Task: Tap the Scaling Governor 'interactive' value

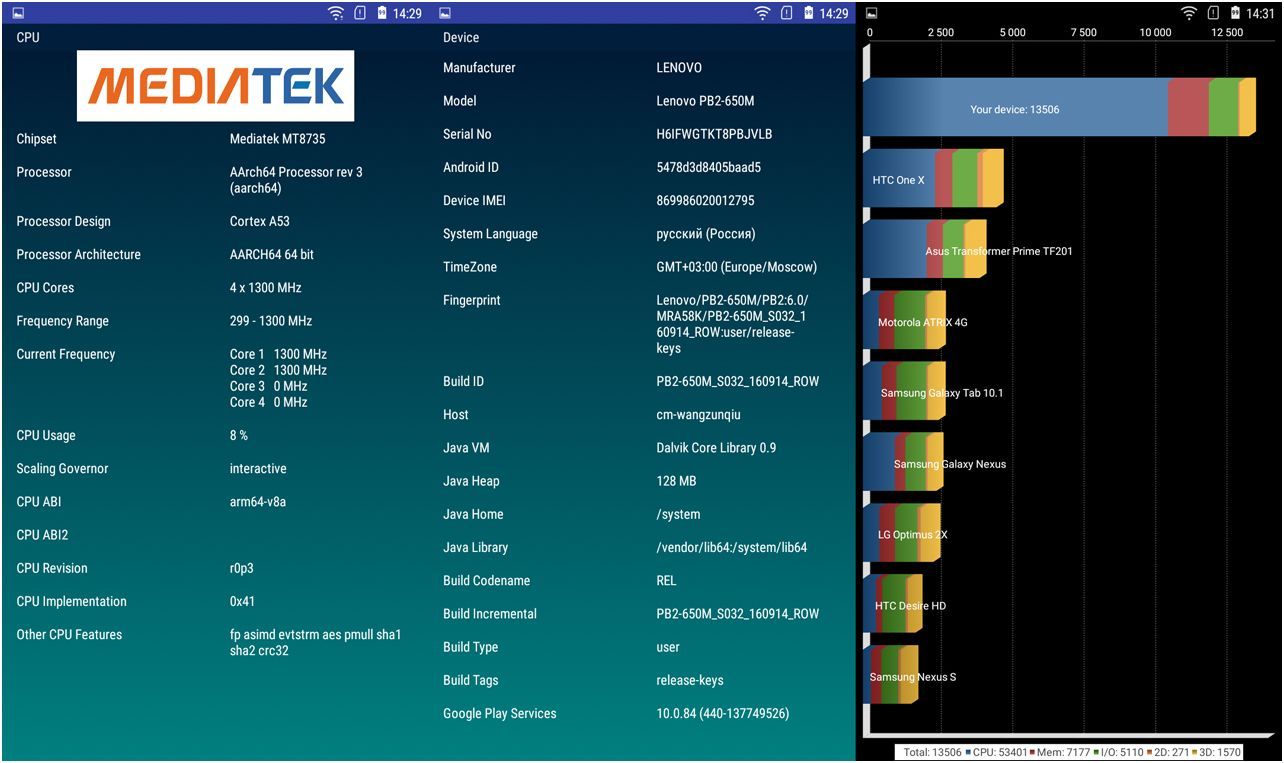Action: (x=258, y=469)
